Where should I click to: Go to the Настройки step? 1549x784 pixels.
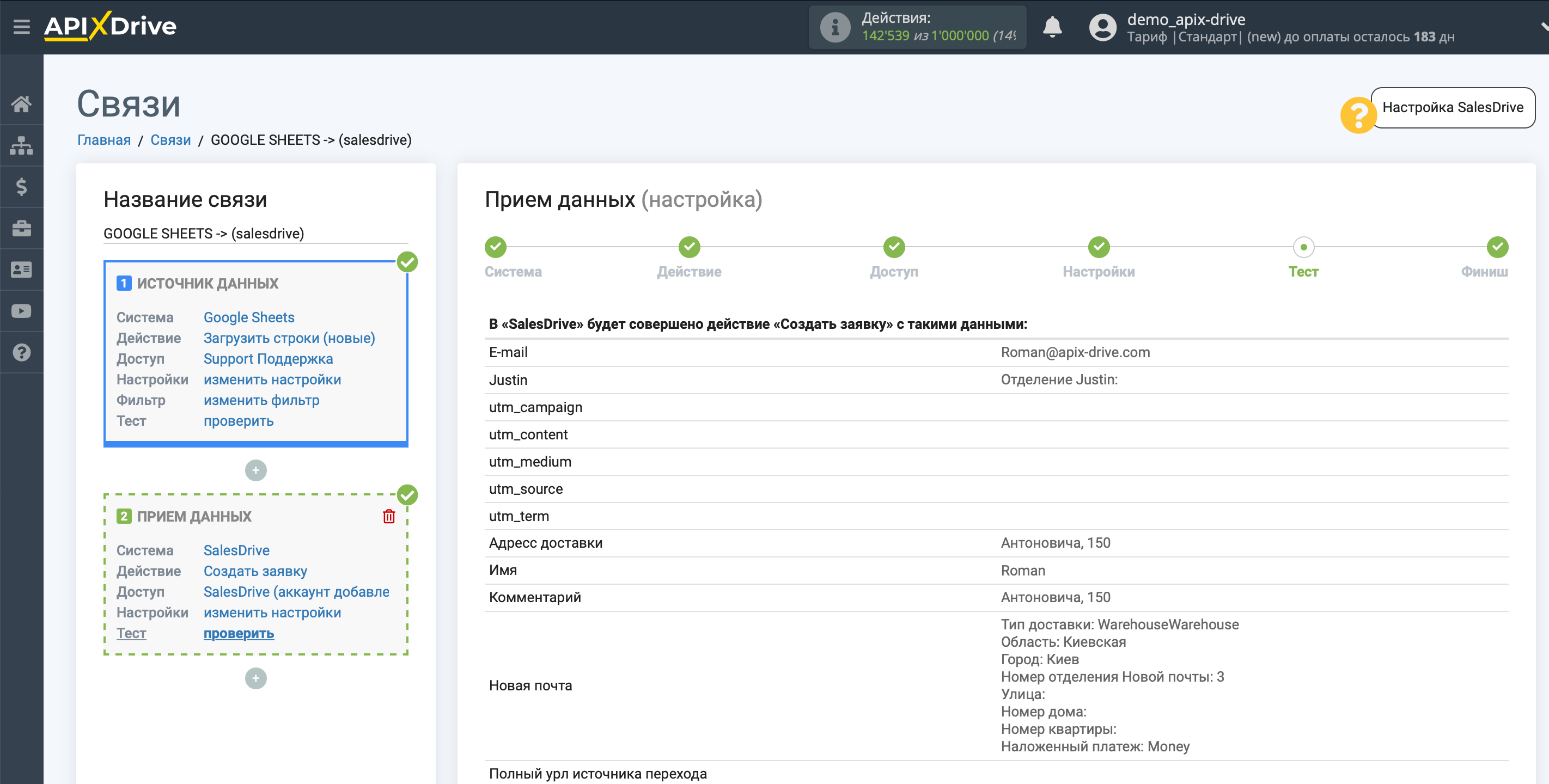[x=1099, y=247]
